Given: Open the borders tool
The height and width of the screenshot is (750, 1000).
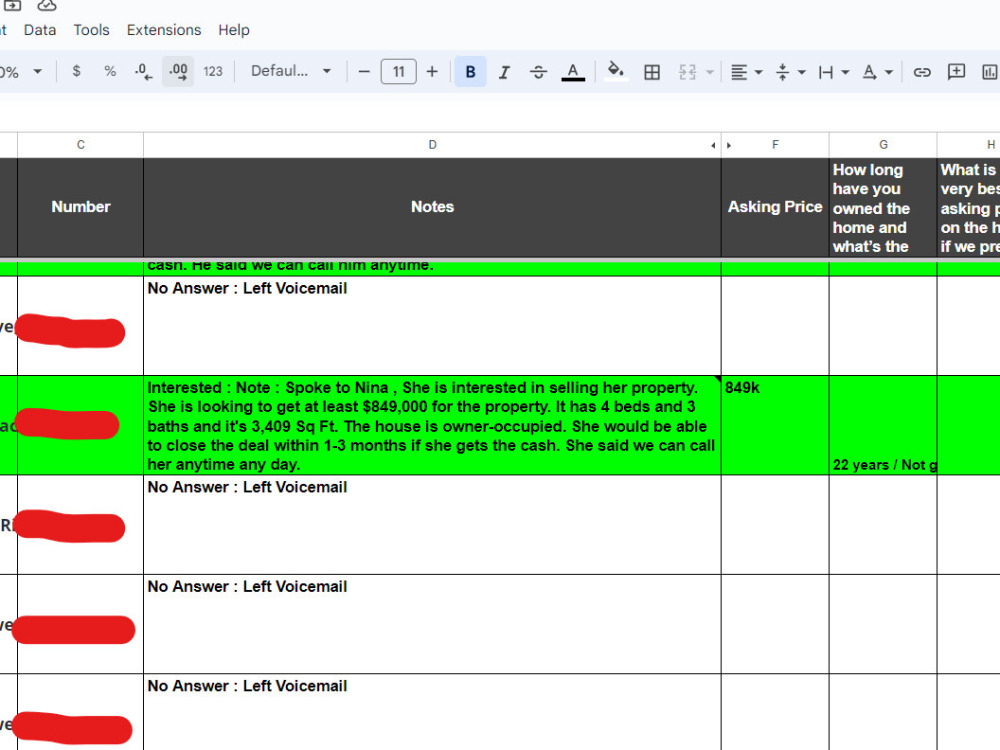Looking at the screenshot, I should 652,71.
